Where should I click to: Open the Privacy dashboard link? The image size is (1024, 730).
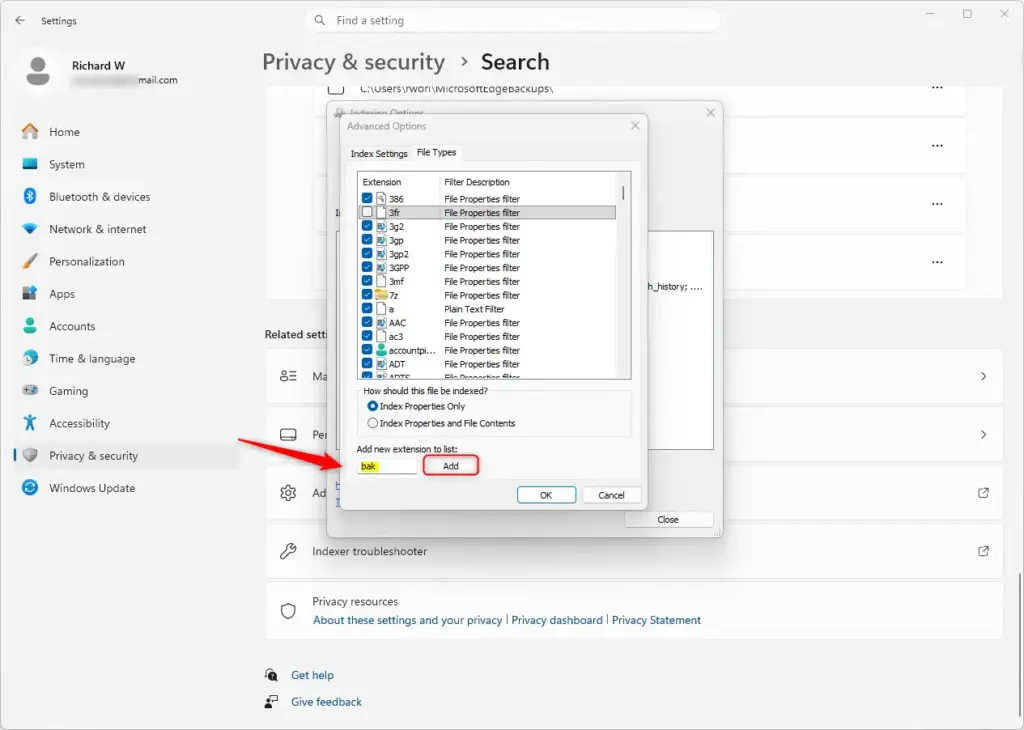click(556, 620)
